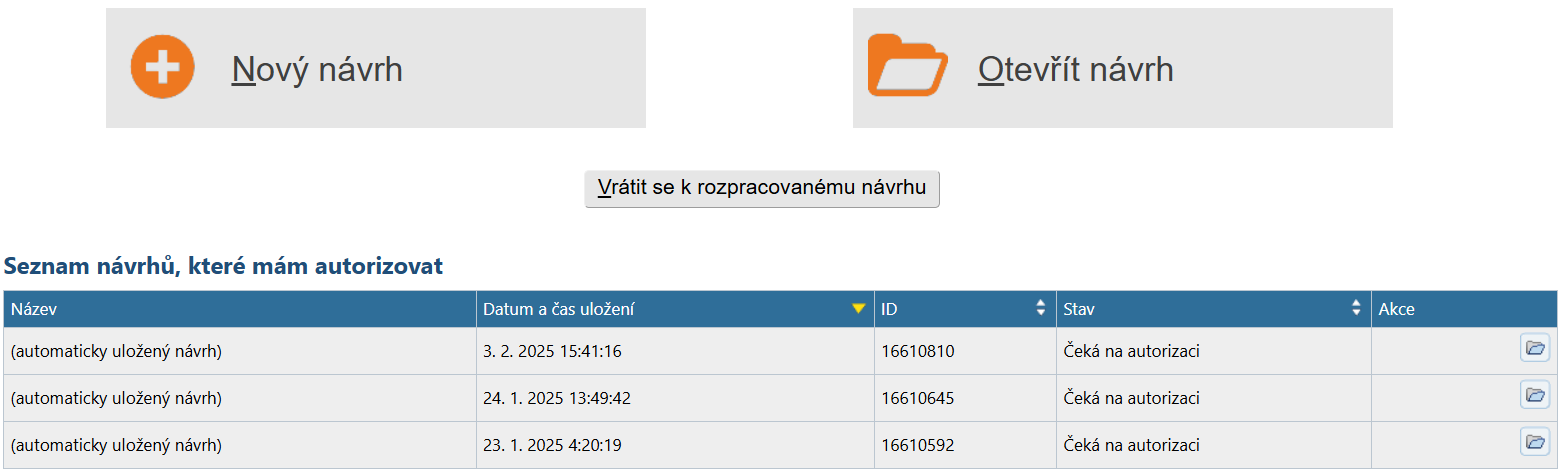
Task: Sort the ID column arrows
Action: 1040,309
